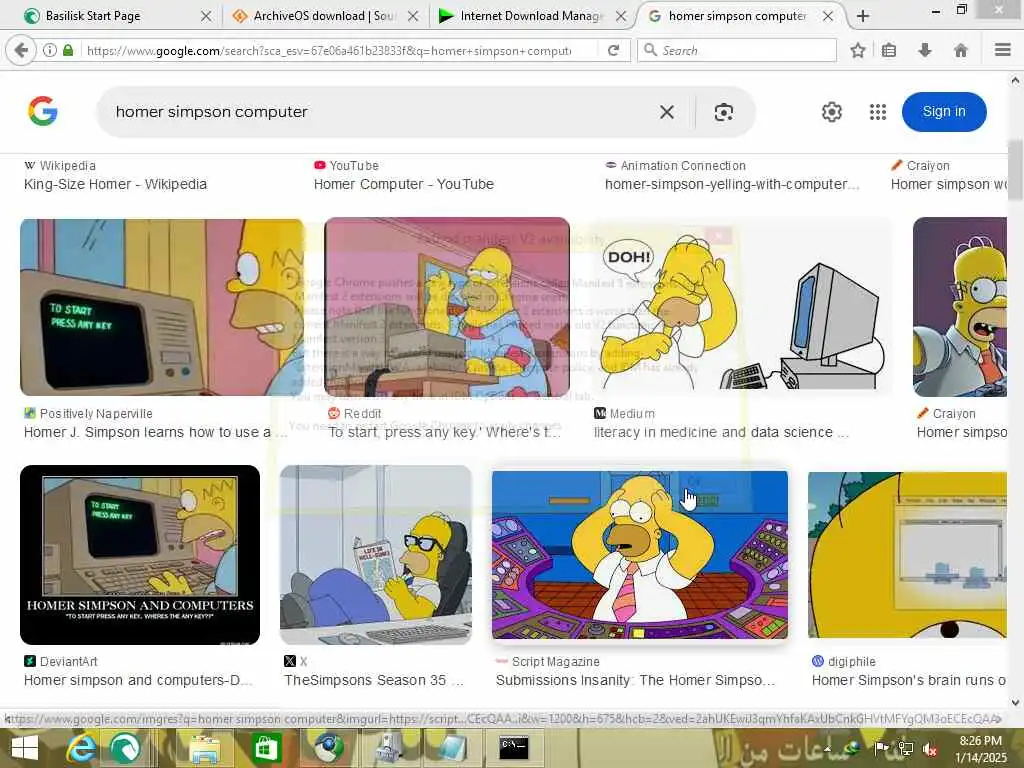Click the Sign in button
The width and height of the screenshot is (1024, 768).
944,112
